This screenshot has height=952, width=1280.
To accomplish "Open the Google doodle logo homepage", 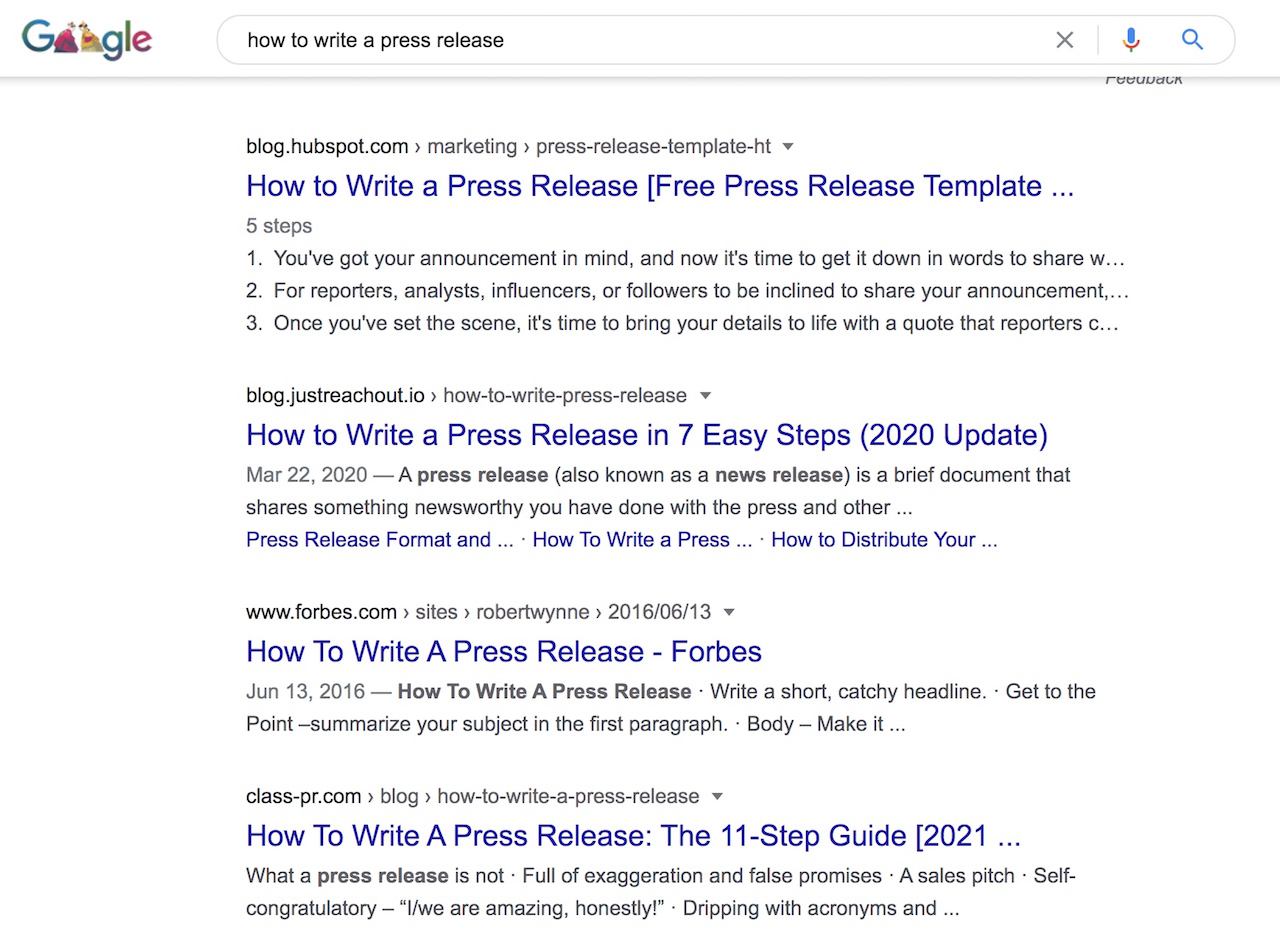I will (x=88, y=40).
